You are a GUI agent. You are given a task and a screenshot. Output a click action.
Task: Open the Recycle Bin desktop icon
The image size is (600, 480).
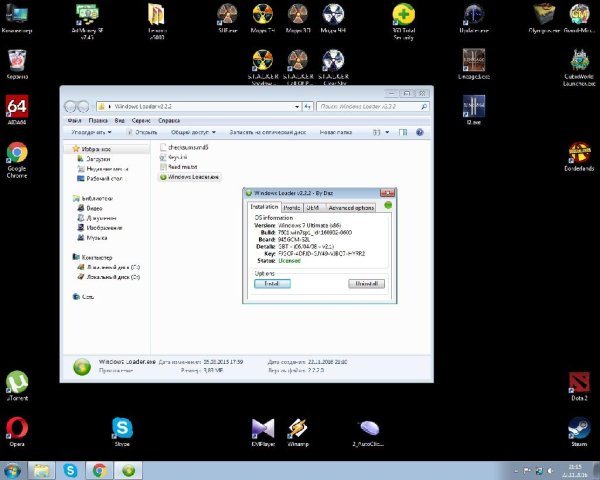coord(17,64)
